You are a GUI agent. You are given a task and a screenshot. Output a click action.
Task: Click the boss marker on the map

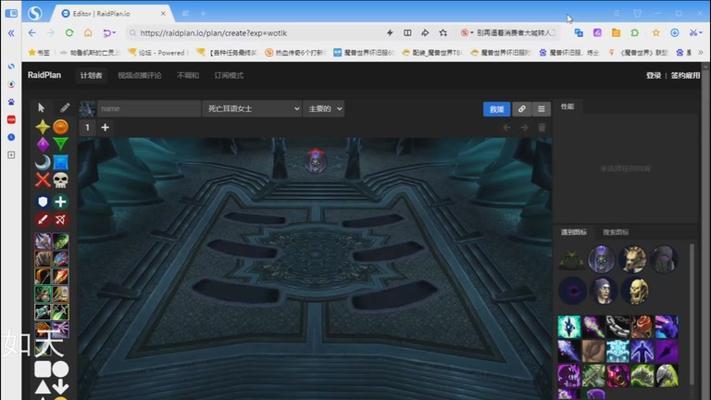[315, 160]
